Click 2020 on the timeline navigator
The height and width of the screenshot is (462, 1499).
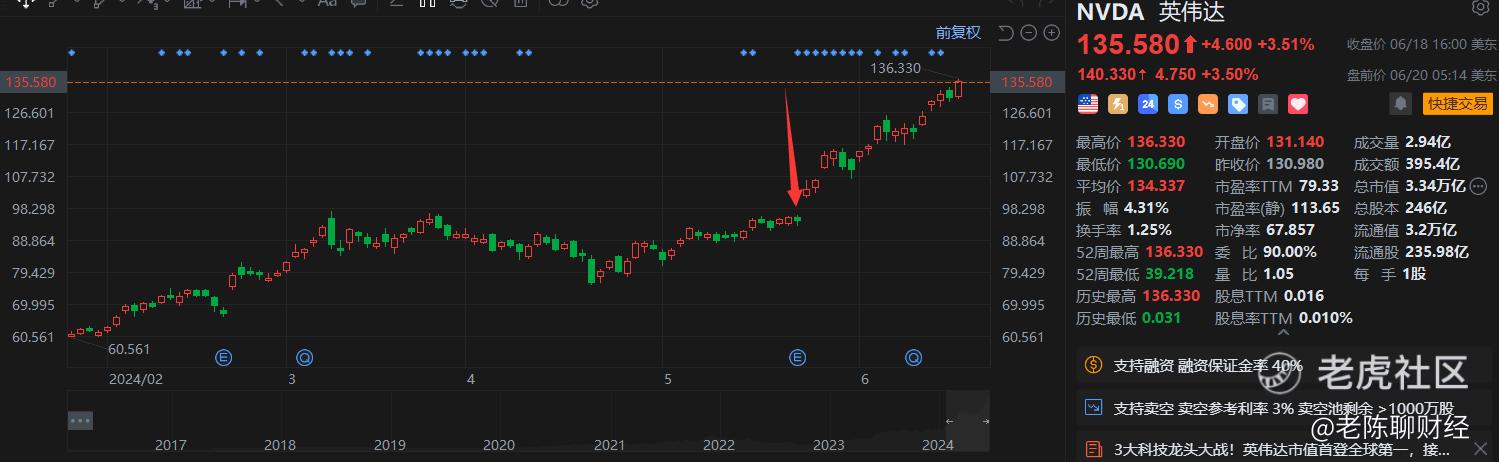(498, 444)
